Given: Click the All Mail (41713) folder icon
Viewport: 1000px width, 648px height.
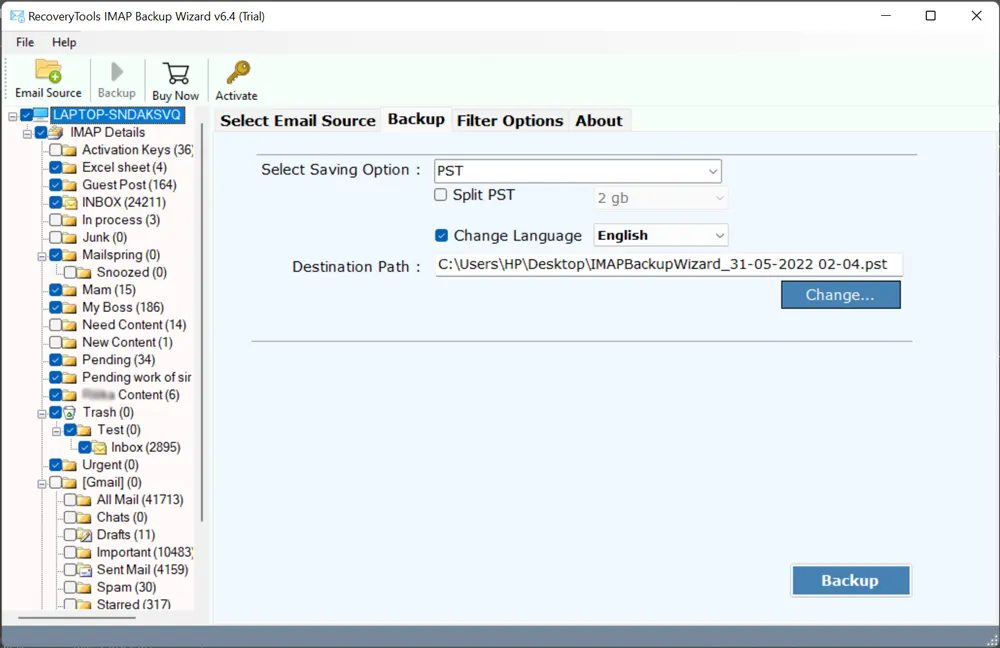Looking at the screenshot, I should (85, 500).
